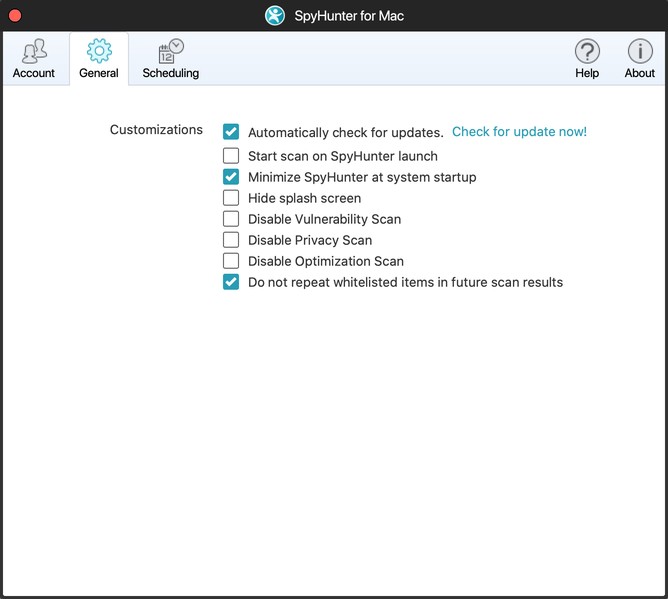Uncheck Automatically check for updates
668x599 pixels.
tap(231, 132)
